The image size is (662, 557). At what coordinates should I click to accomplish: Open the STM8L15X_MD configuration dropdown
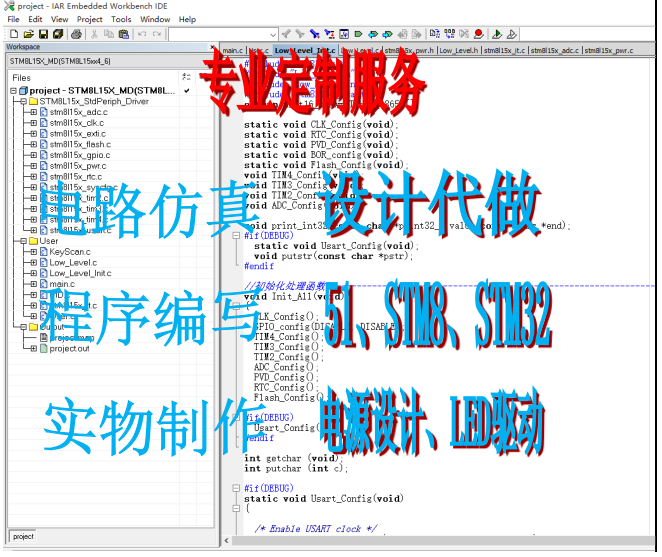[x=110, y=61]
